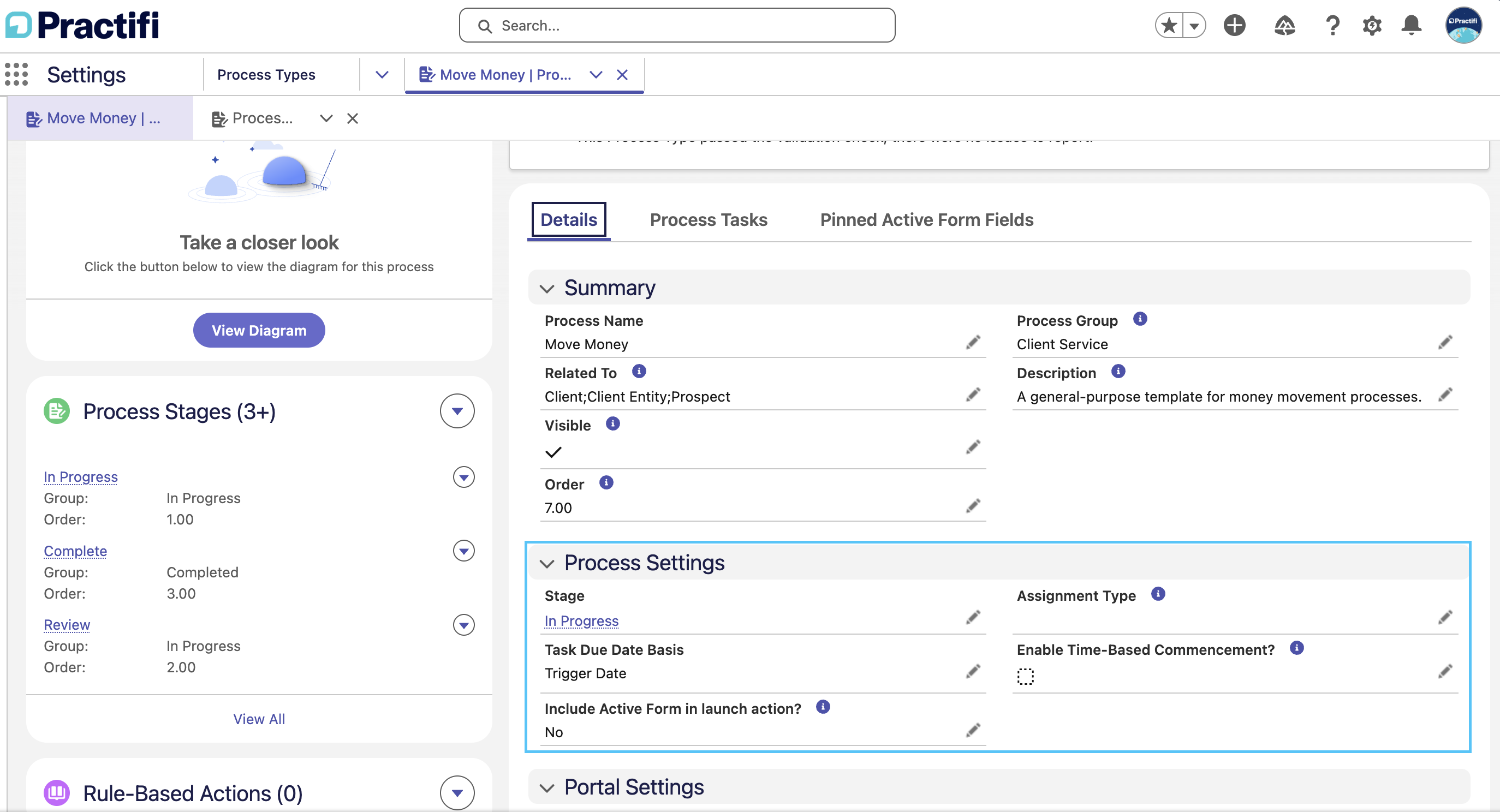Viewport: 1500px width, 812px height.
Task: Show info for Include Active Form
Action: pos(823,707)
